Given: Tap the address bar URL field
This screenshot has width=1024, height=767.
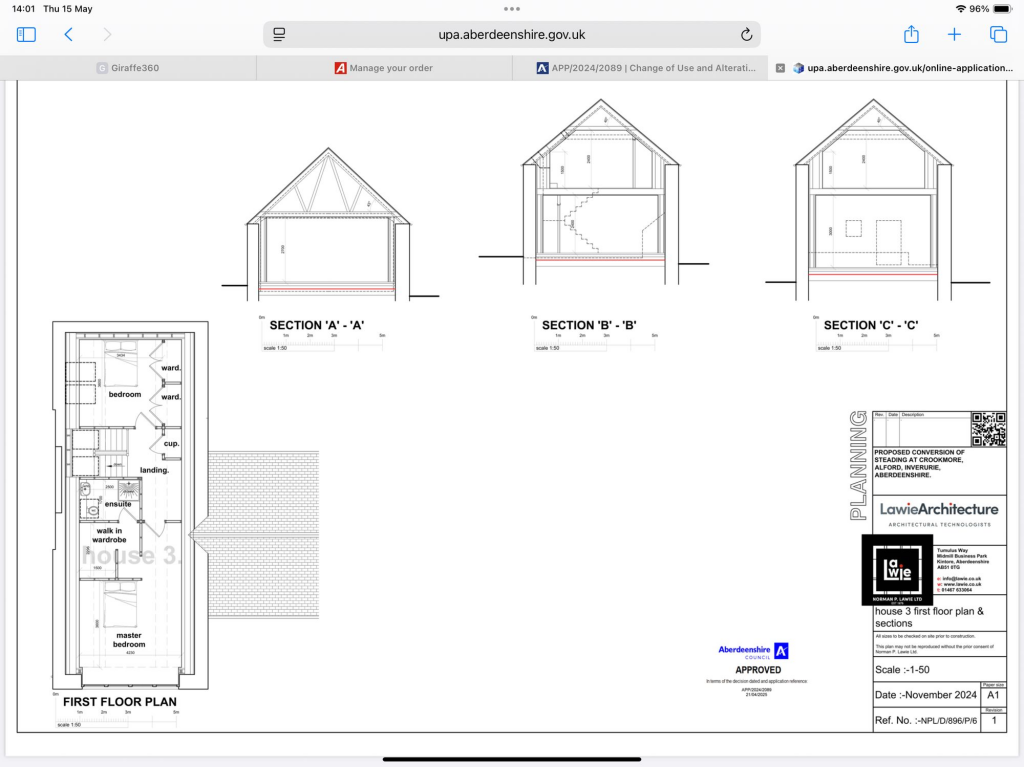Looking at the screenshot, I should click(x=512, y=35).
